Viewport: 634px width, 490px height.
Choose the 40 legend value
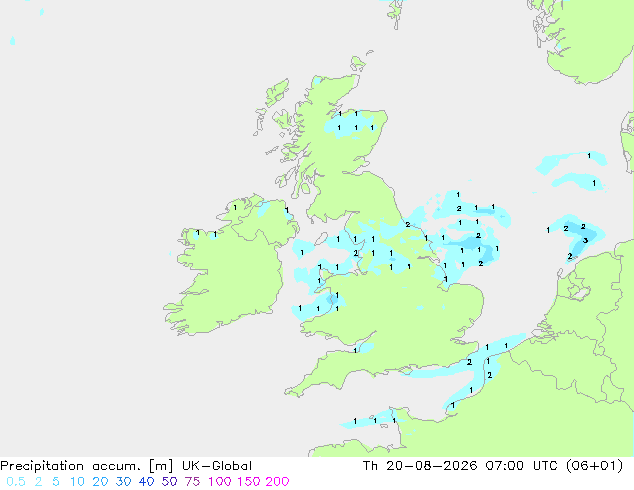(x=146, y=482)
